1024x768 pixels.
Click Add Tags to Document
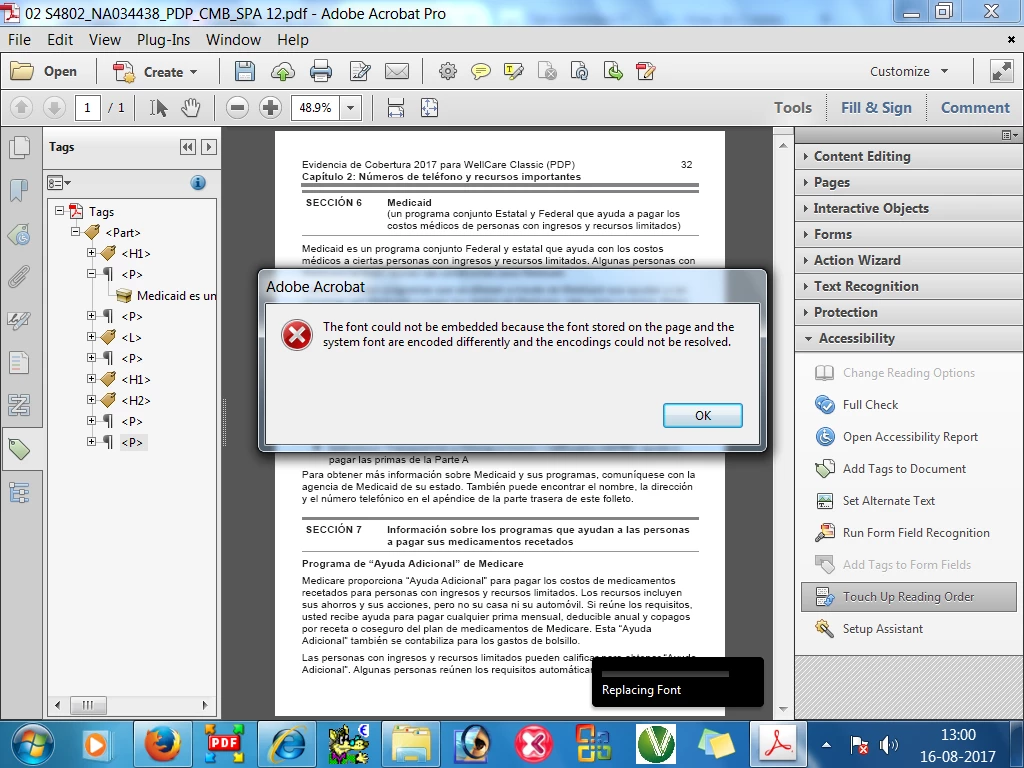tap(904, 469)
